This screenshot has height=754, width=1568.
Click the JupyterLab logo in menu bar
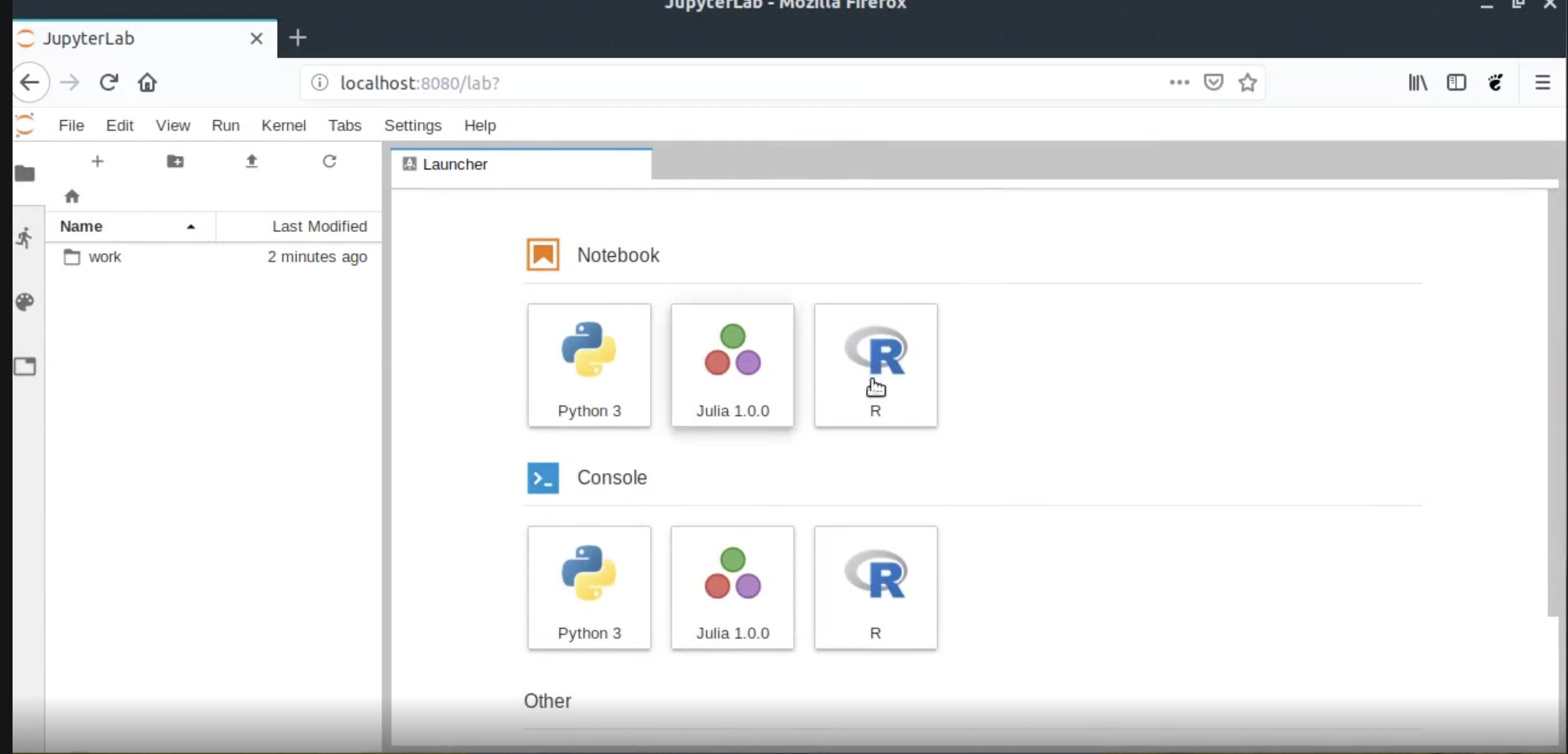click(x=25, y=125)
